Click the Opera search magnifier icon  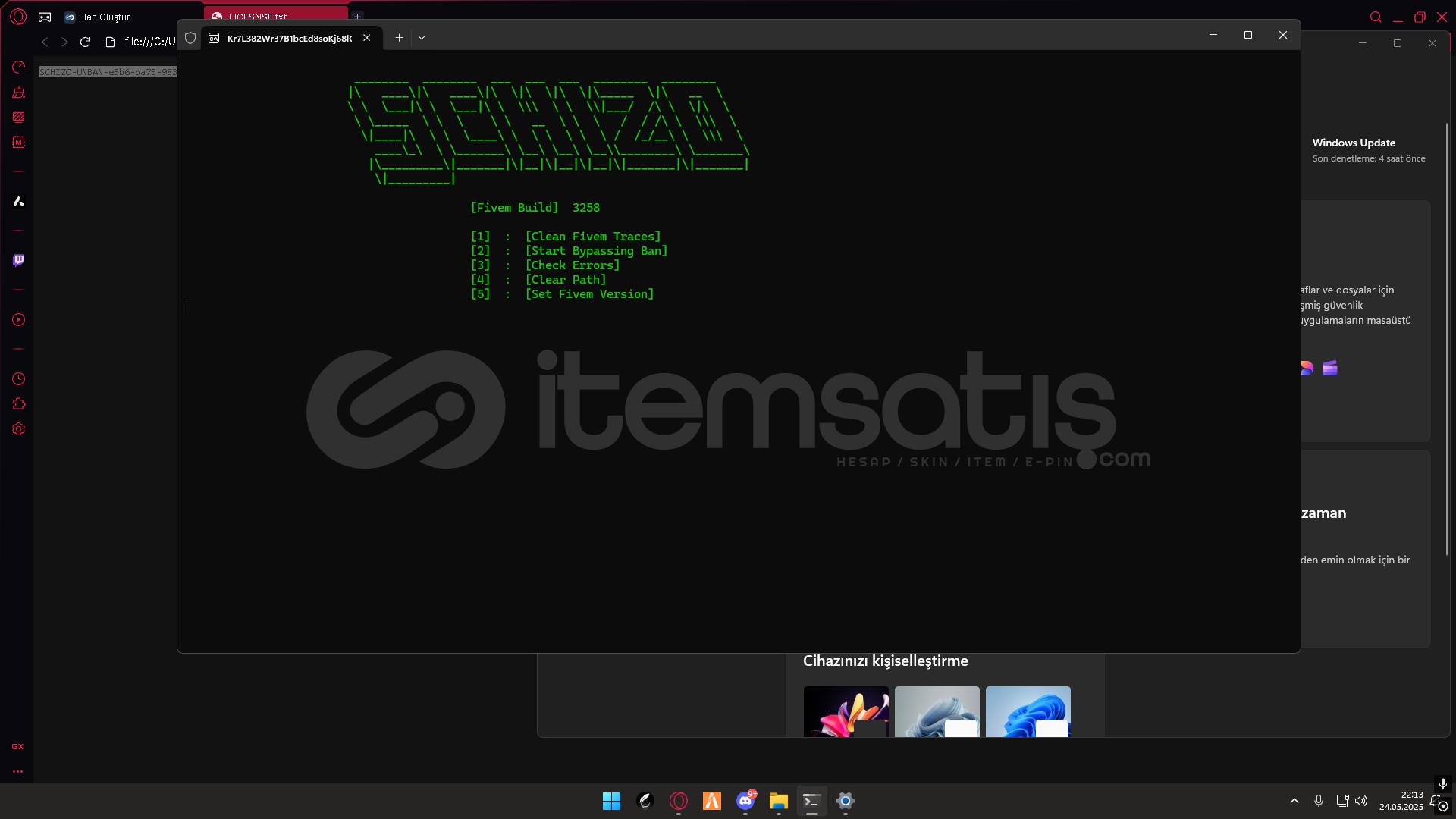point(1376,17)
